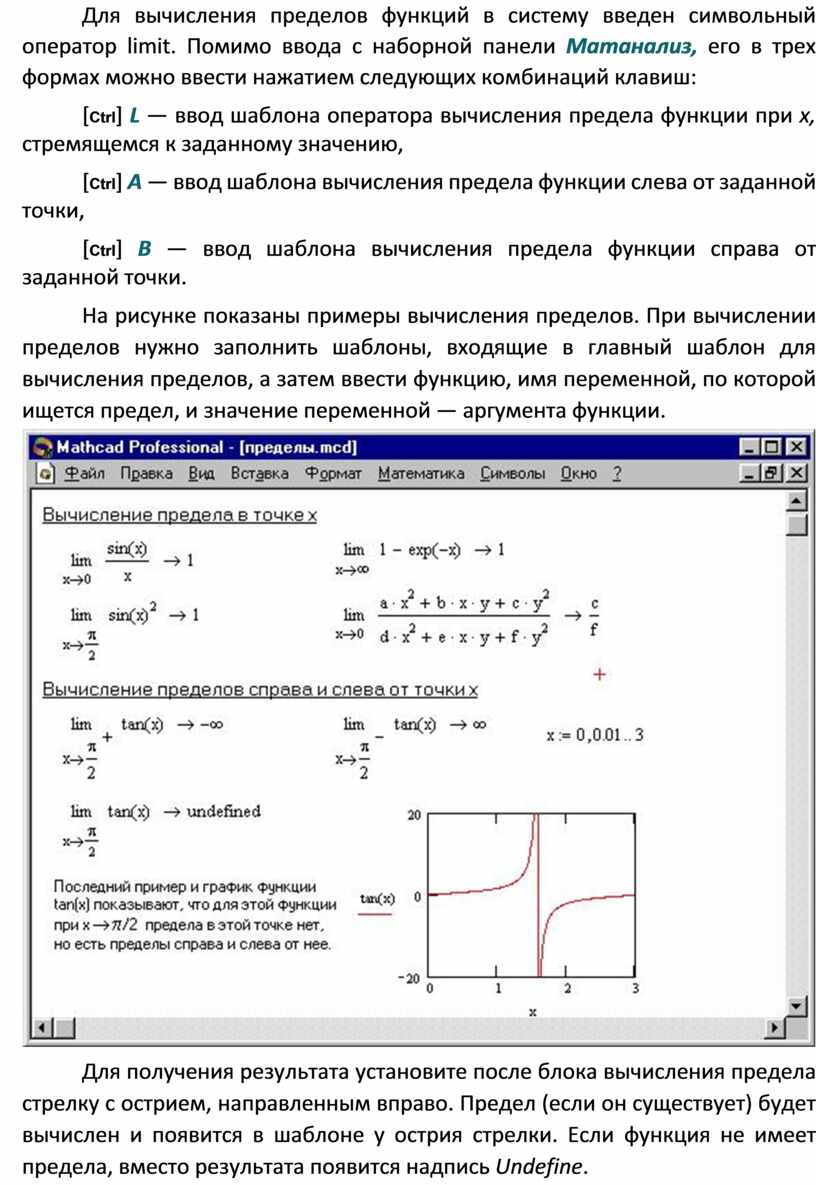Click the tan(x) legend label on plot
The width and height of the screenshot is (816, 1185).
click(376, 899)
